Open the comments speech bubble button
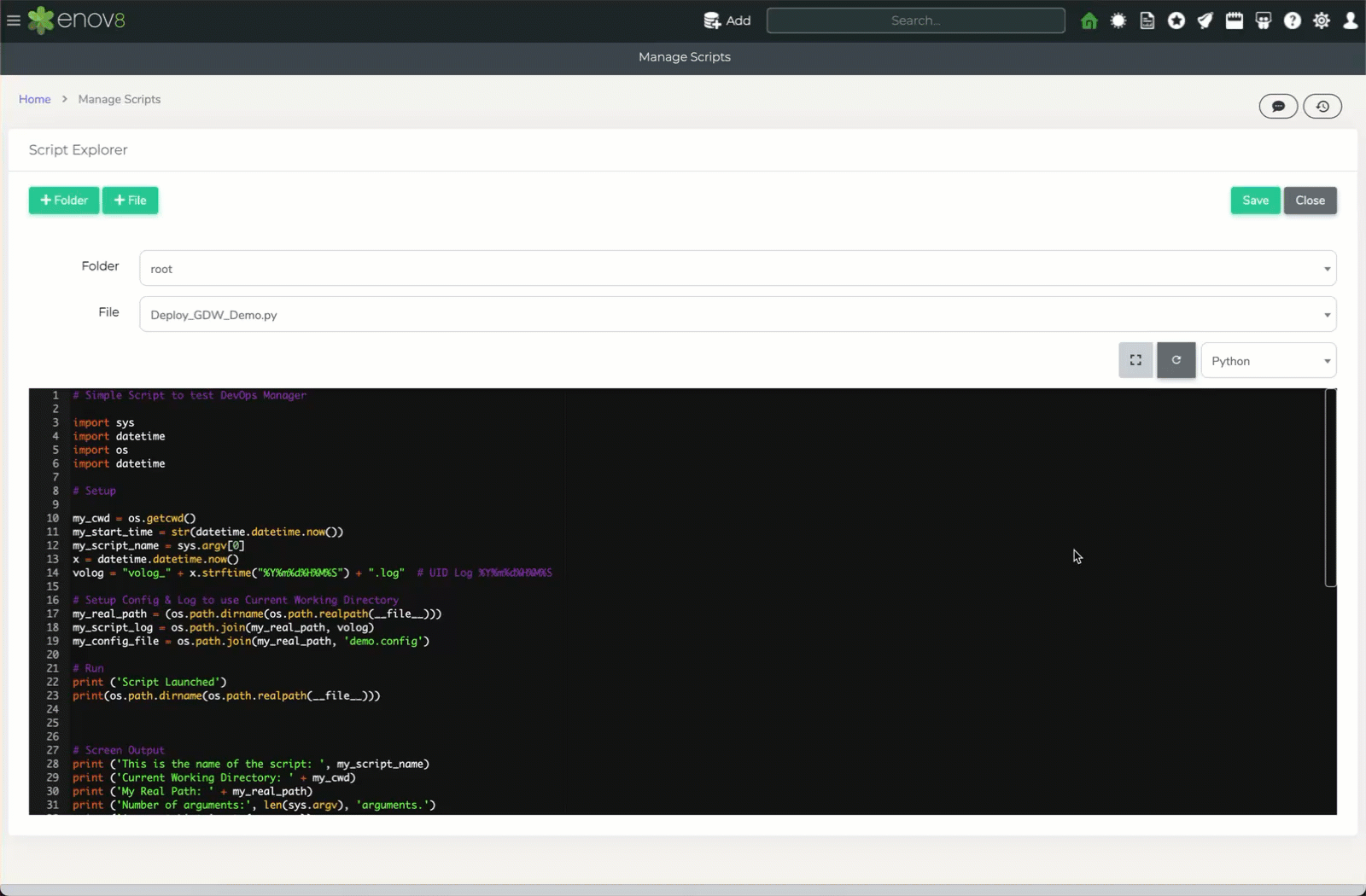 pyautogui.click(x=1278, y=107)
